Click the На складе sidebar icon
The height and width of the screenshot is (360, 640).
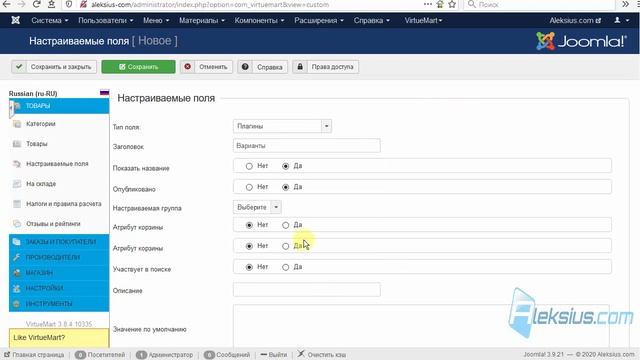(x=17, y=184)
